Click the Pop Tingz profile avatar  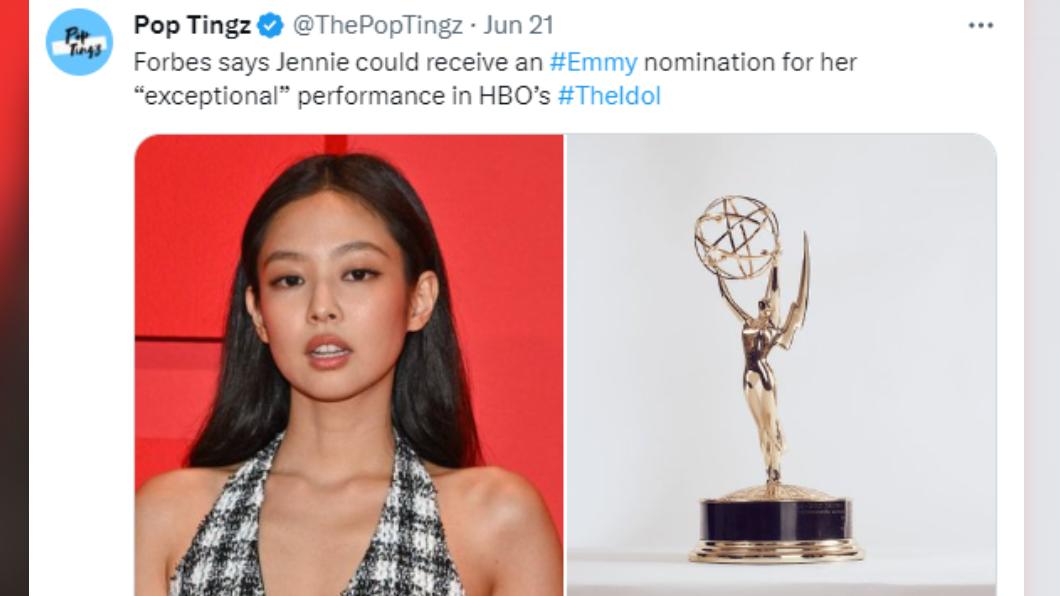(80, 42)
